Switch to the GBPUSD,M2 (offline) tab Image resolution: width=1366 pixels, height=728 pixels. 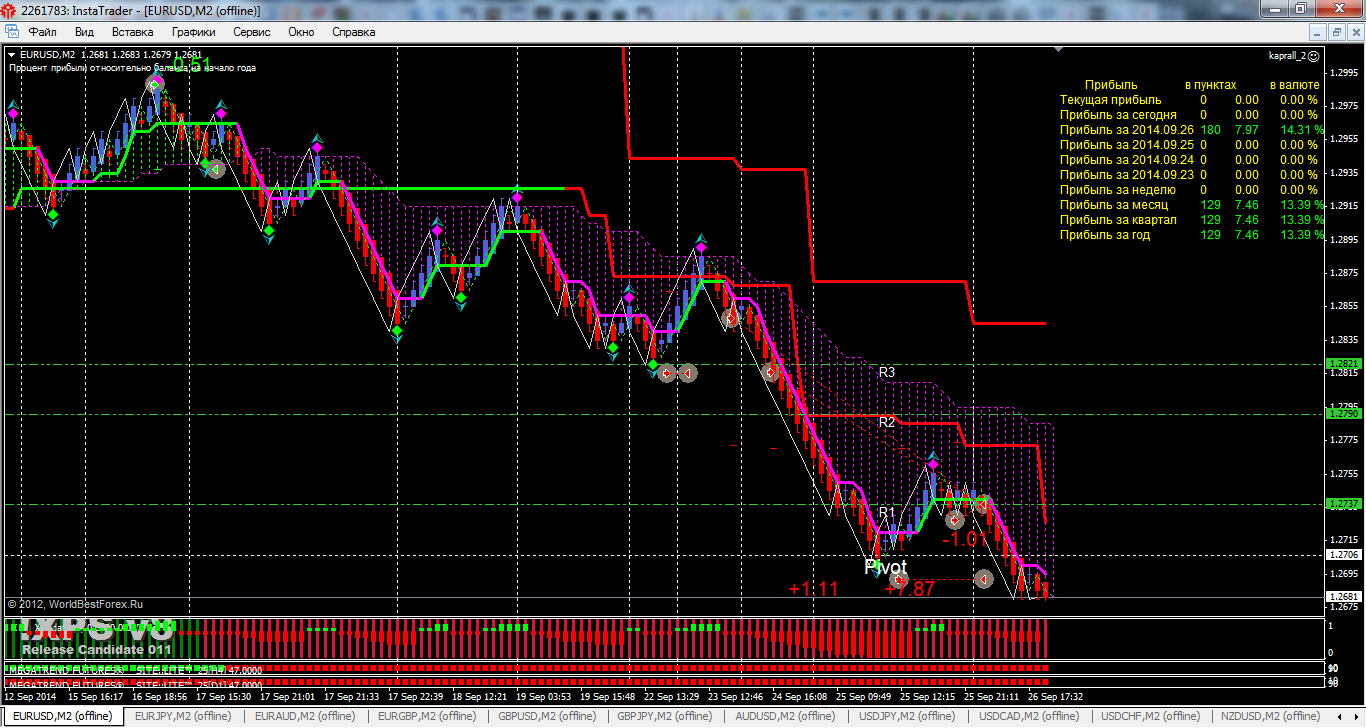tap(547, 716)
